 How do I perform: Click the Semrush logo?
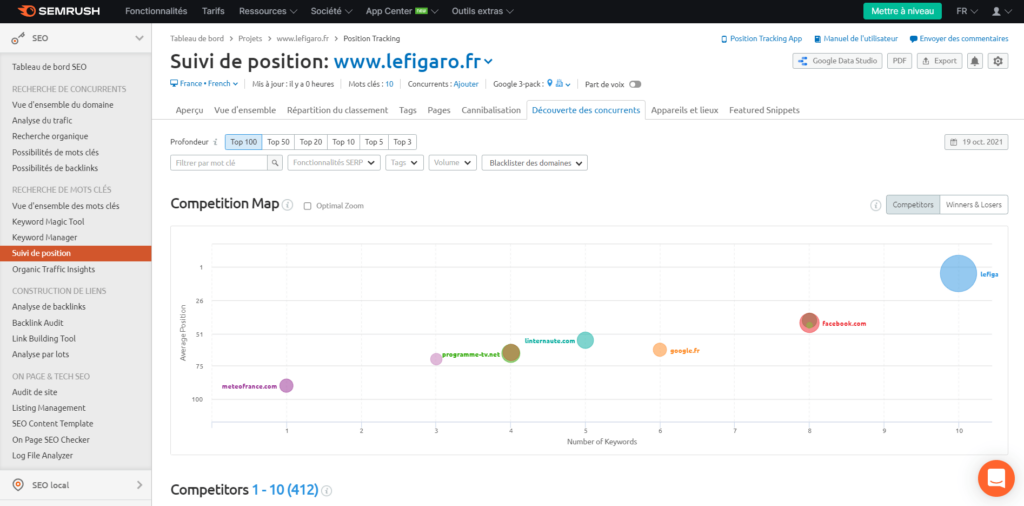(x=58, y=11)
